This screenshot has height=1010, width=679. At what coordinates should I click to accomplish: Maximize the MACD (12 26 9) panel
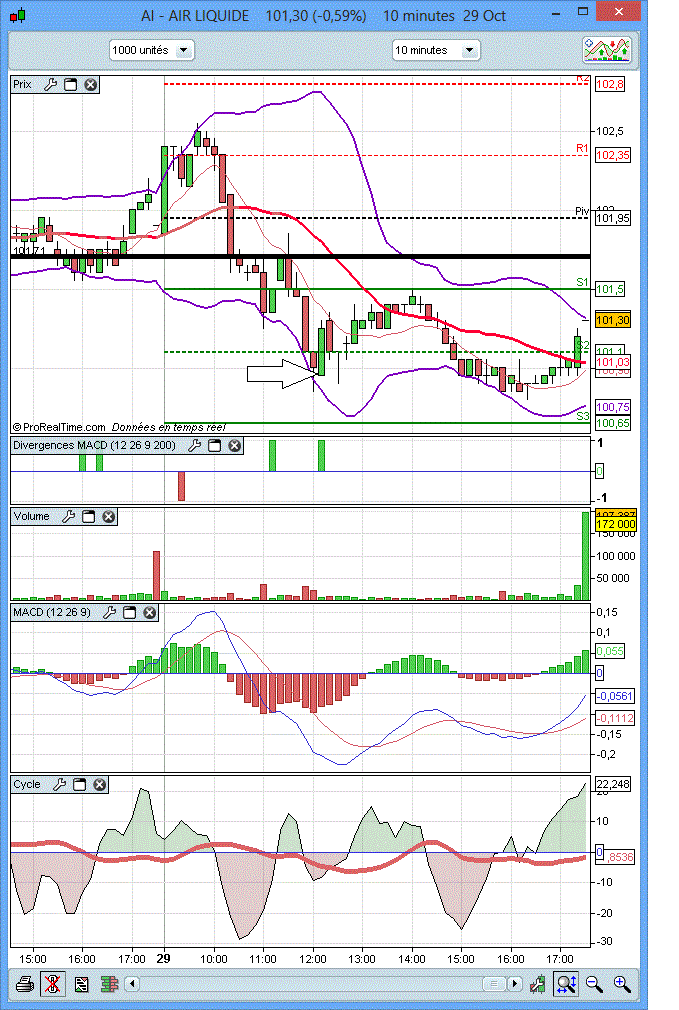tap(129, 613)
